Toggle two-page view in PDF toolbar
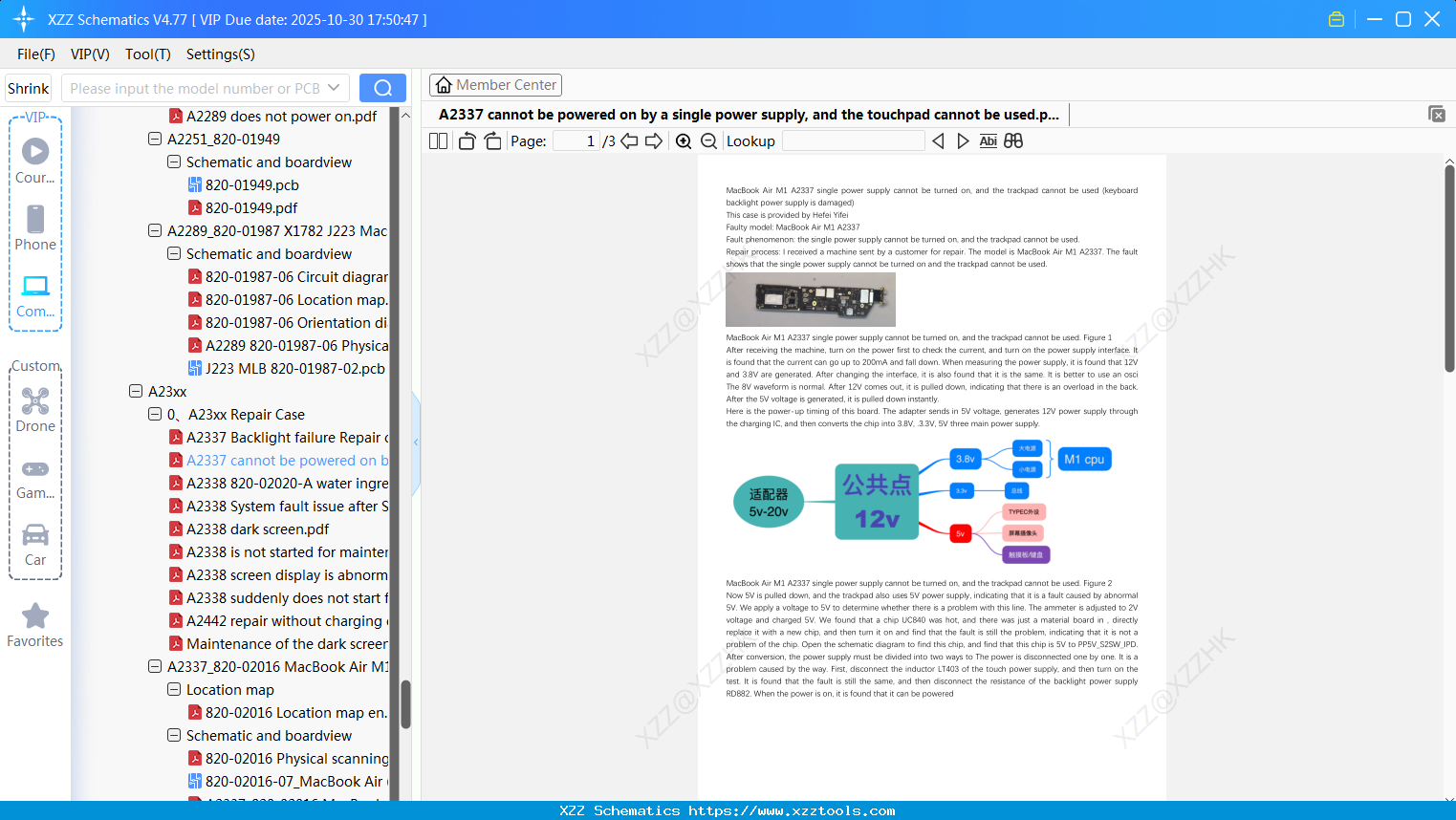Screen dimensions: 1456x820 click(x=438, y=140)
